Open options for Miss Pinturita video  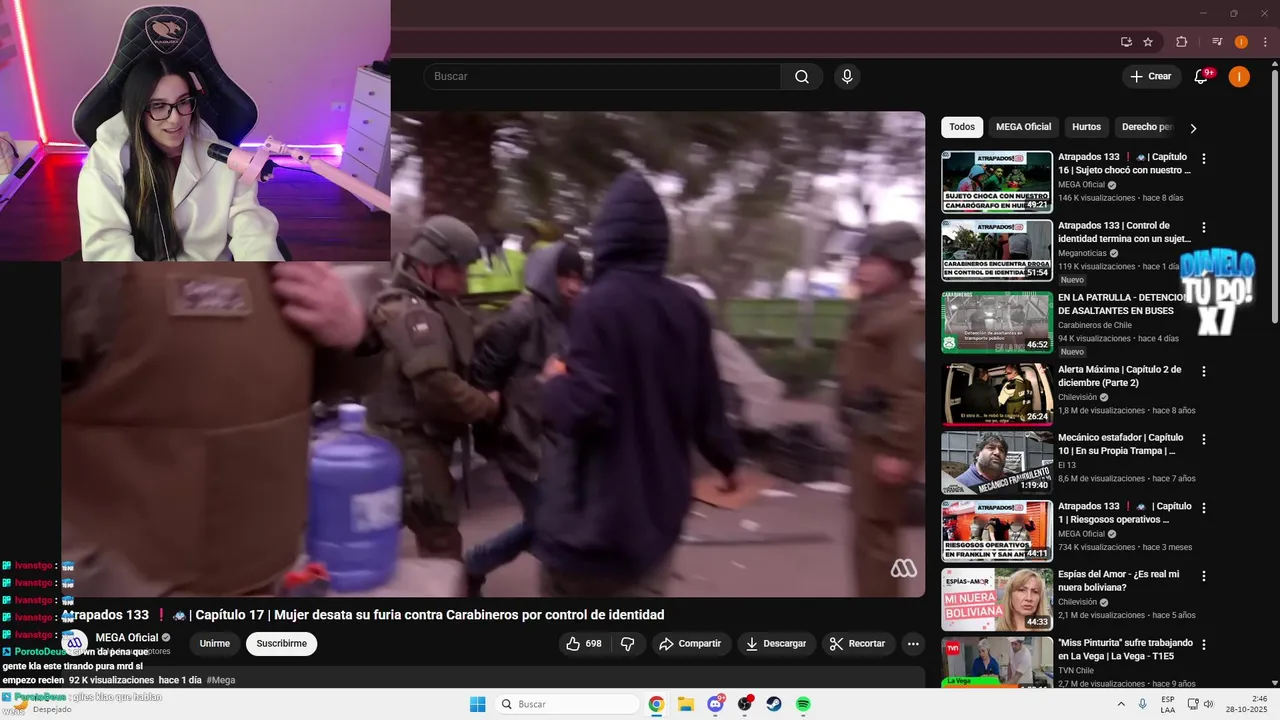tap(1204, 645)
